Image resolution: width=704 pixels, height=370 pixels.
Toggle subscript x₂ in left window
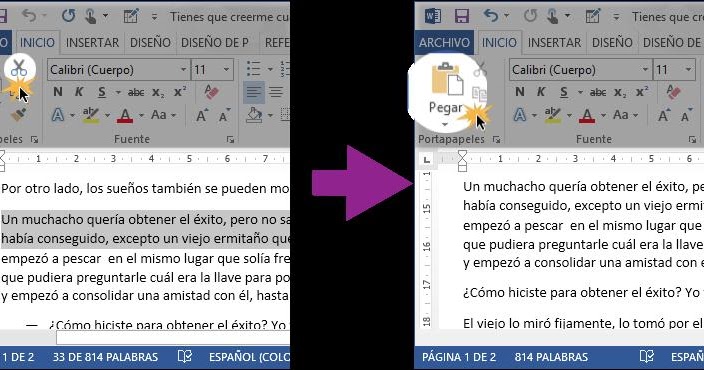[x=158, y=92]
